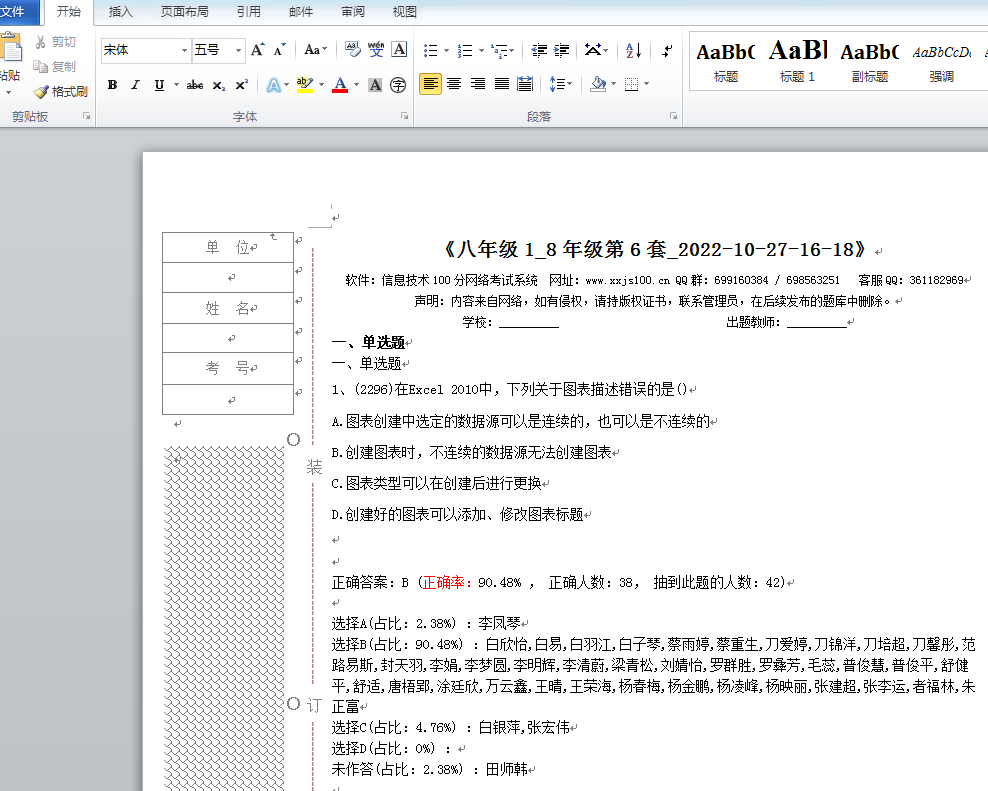The height and width of the screenshot is (791, 988).
Task: Select Align Left alignment
Action: tap(430, 84)
